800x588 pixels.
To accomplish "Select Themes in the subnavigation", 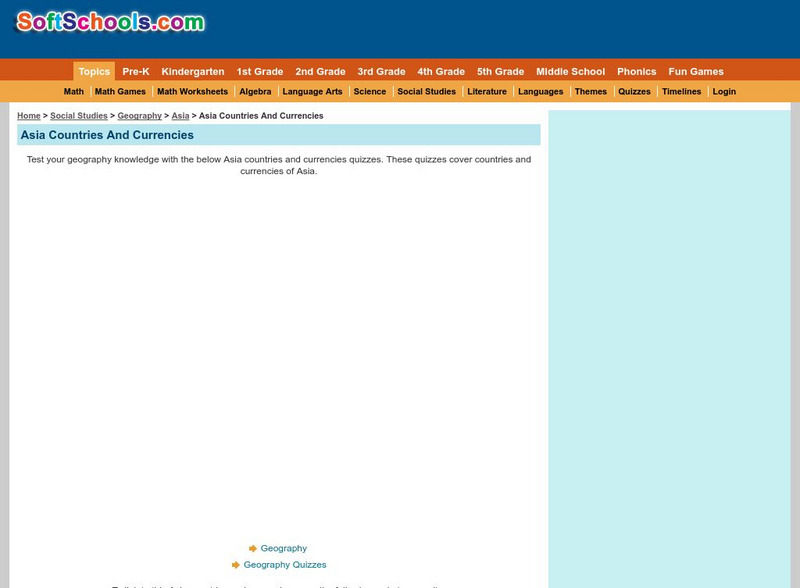I will tap(590, 91).
